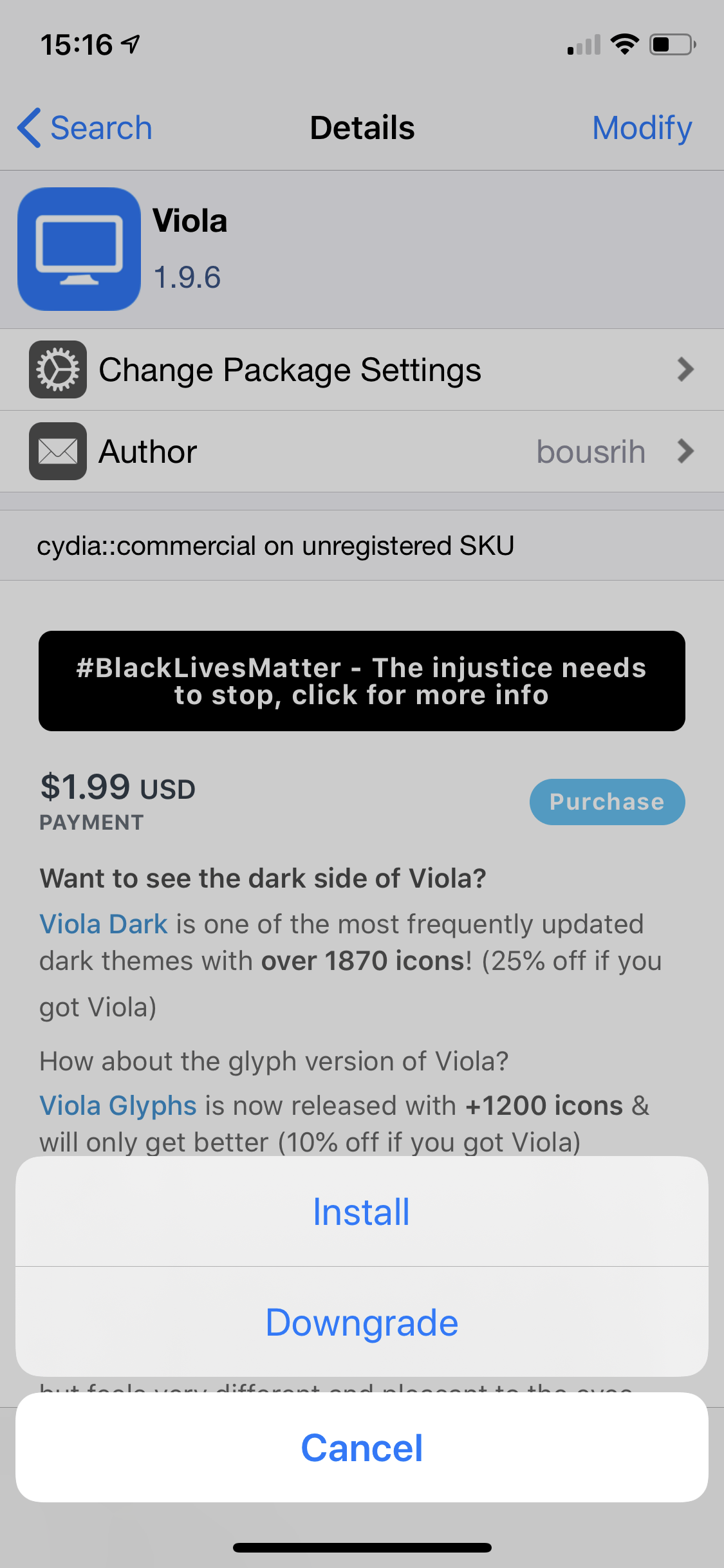Choose Install from the action sheet
Viewport: 724px width, 1568px height.
point(362,1212)
